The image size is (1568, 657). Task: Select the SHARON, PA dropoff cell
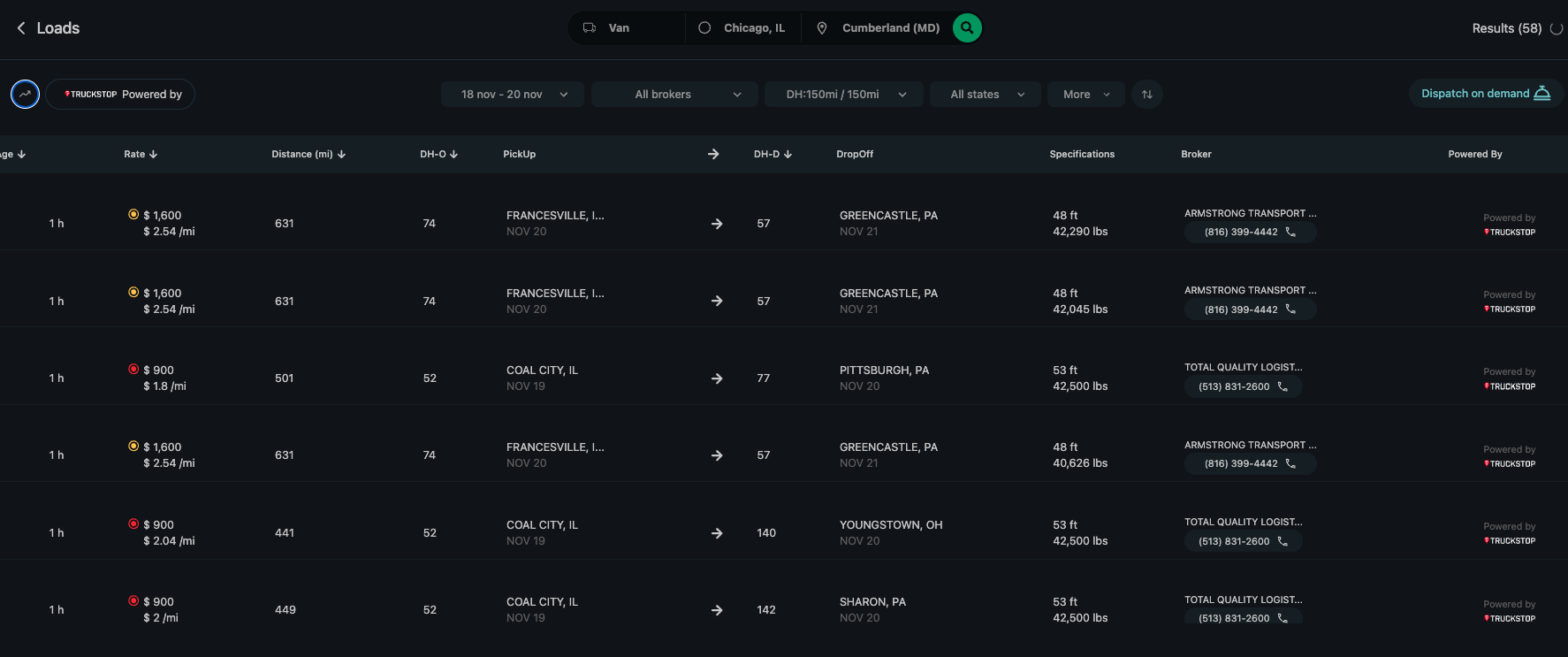(872, 610)
